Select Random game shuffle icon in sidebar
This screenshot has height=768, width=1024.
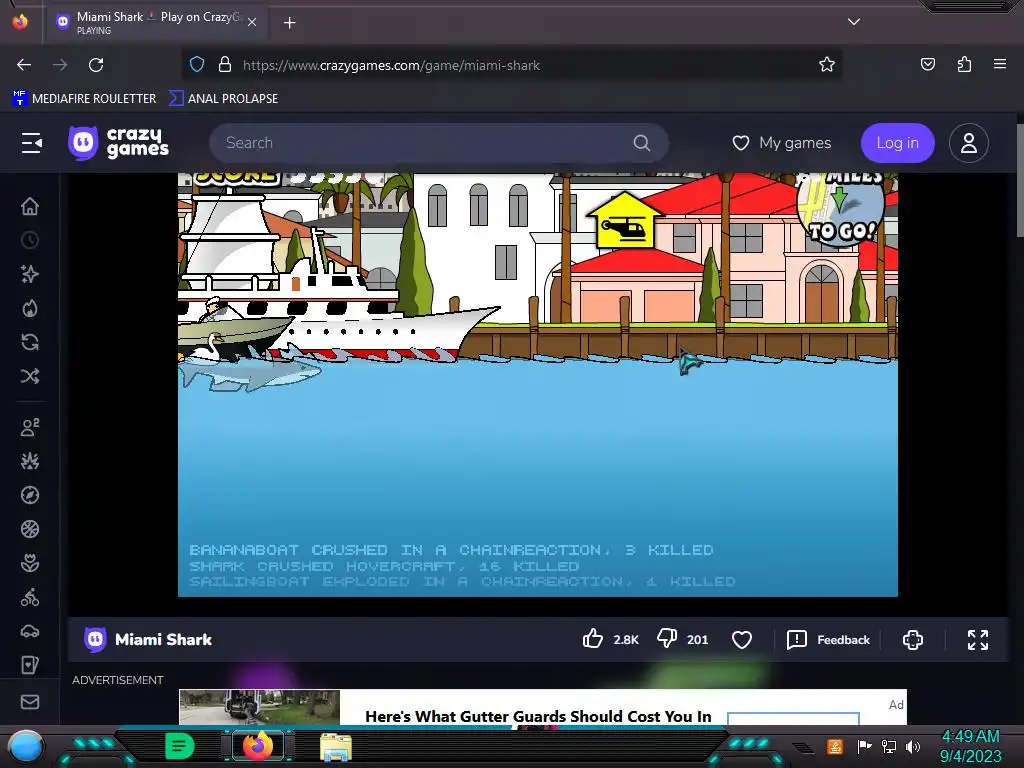click(30, 376)
